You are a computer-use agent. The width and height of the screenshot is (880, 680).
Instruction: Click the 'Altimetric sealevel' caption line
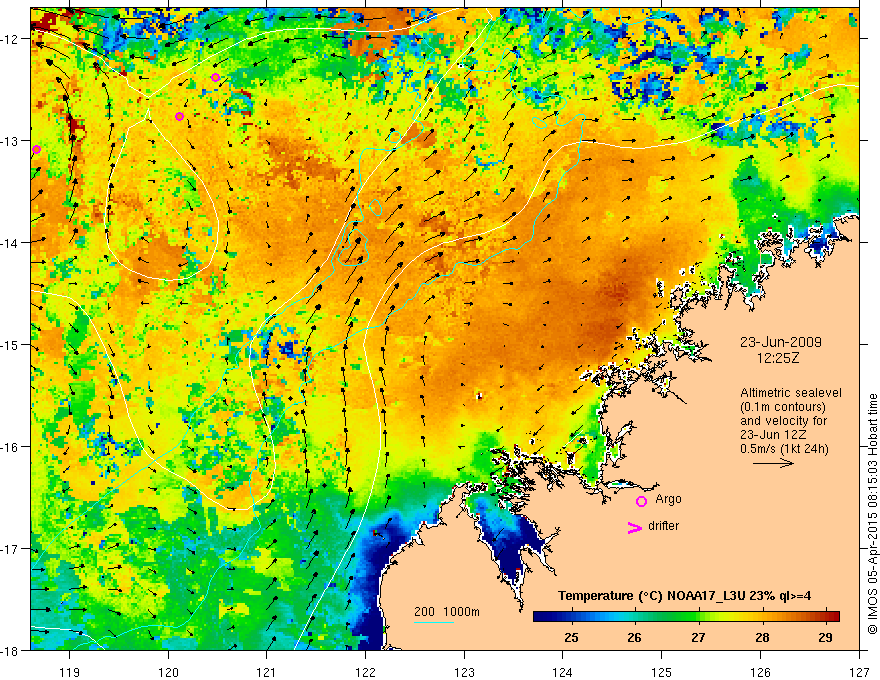point(791,393)
